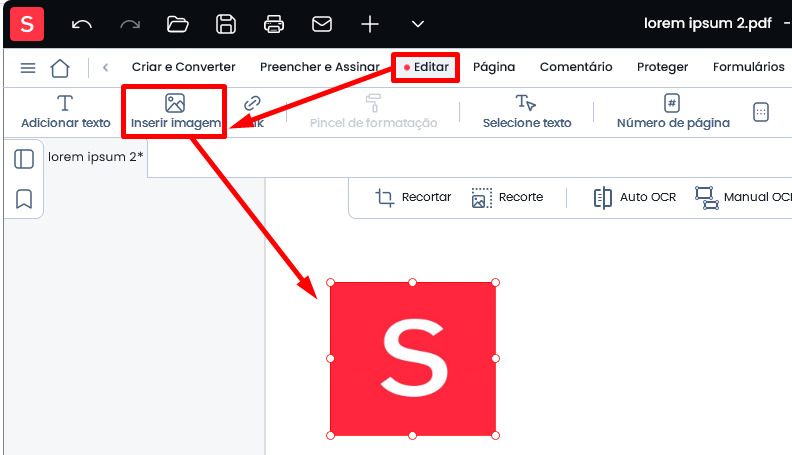This screenshot has height=455, width=792.
Task: Send the file by email envelope icon
Action: click(x=322, y=24)
